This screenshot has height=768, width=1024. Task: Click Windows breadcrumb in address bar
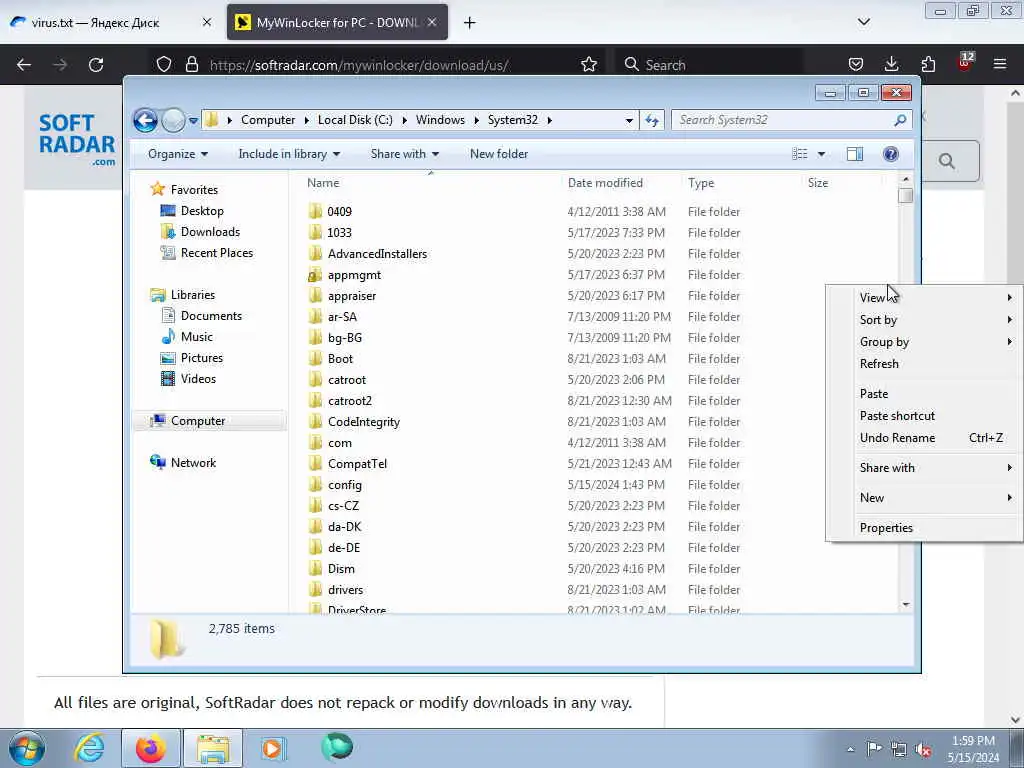[440, 120]
